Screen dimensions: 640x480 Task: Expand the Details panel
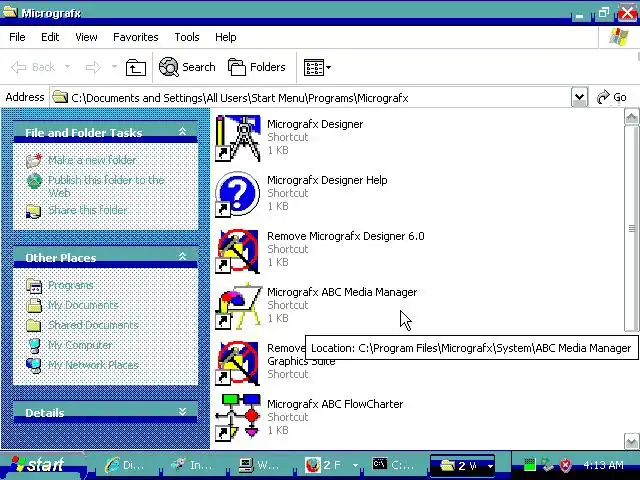pos(182,411)
